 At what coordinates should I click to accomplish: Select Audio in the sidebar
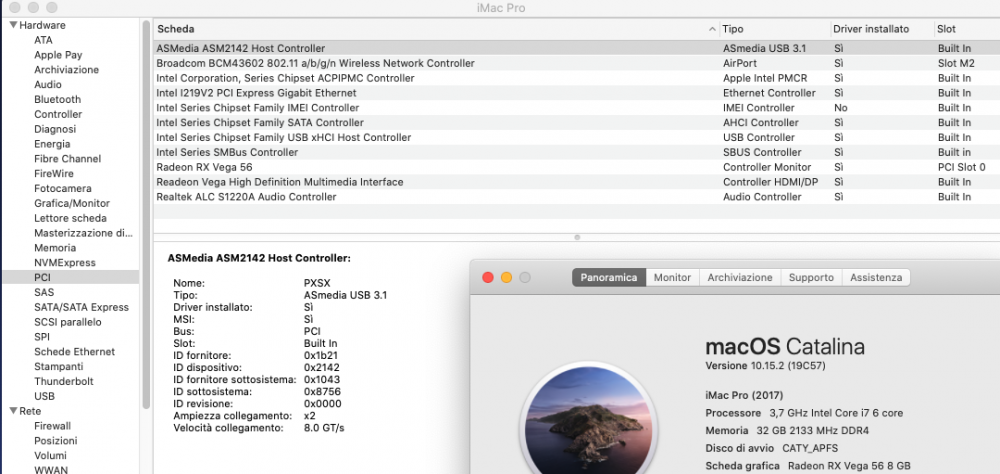[x=48, y=85]
